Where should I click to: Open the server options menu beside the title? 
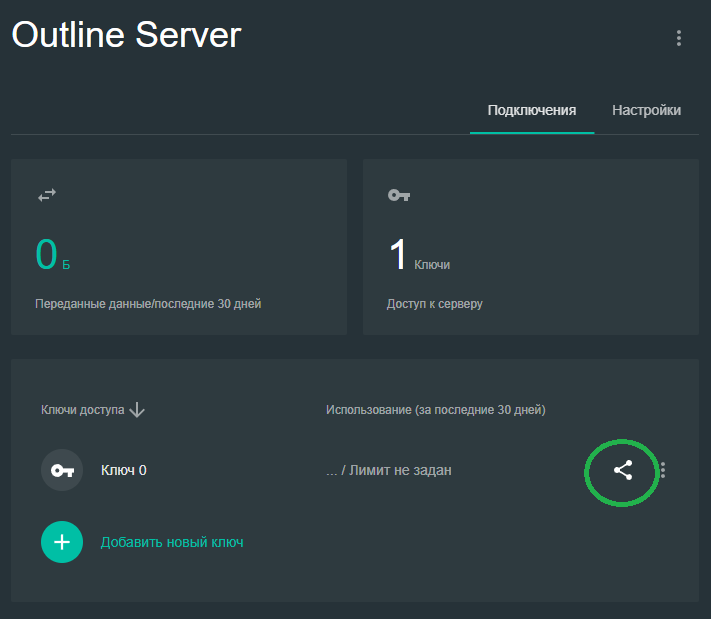click(x=679, y=38)
